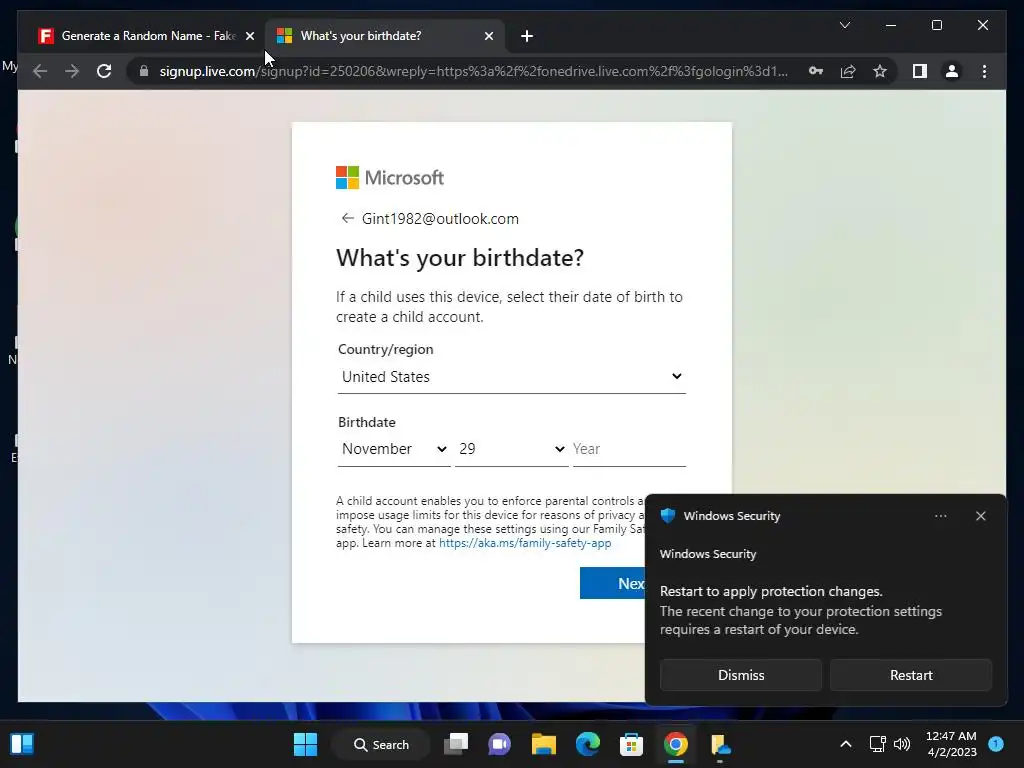View site info via padlock icon

point(144,71)
